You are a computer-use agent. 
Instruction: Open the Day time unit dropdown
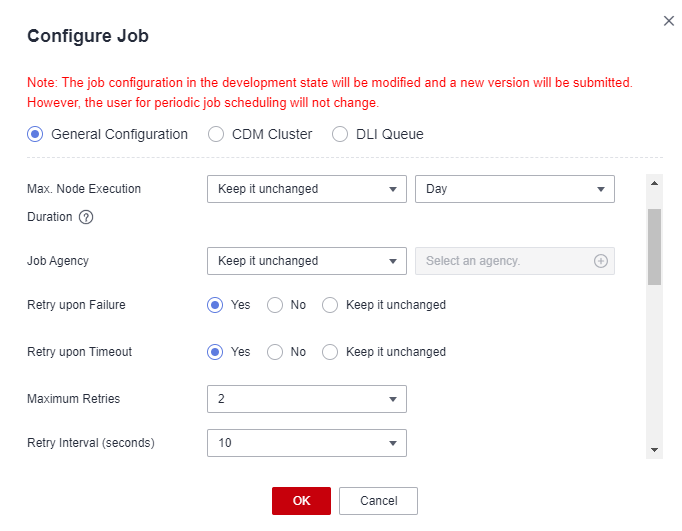pos(515,189)
